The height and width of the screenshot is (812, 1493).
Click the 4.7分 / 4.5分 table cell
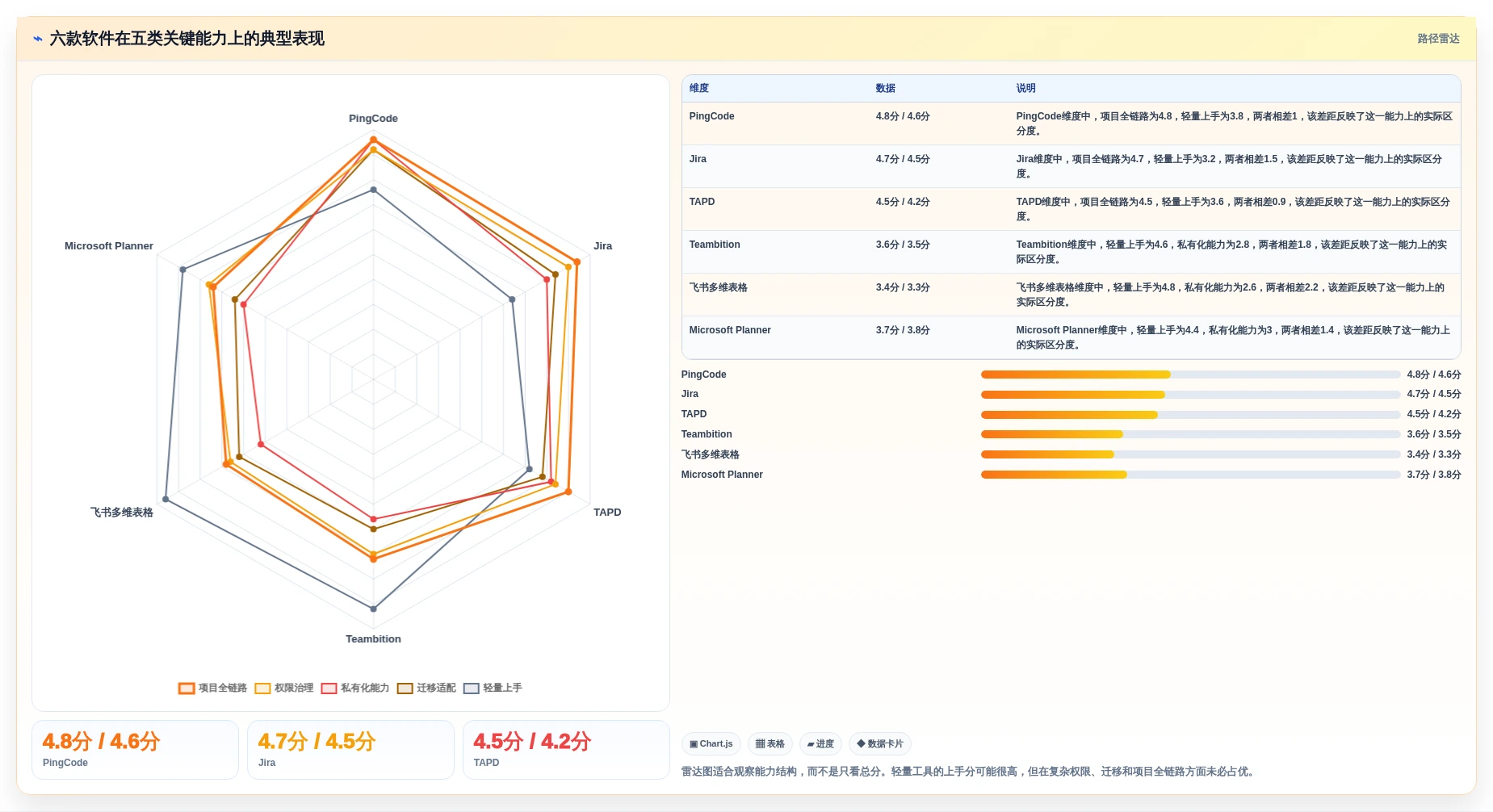click(903, 159)
